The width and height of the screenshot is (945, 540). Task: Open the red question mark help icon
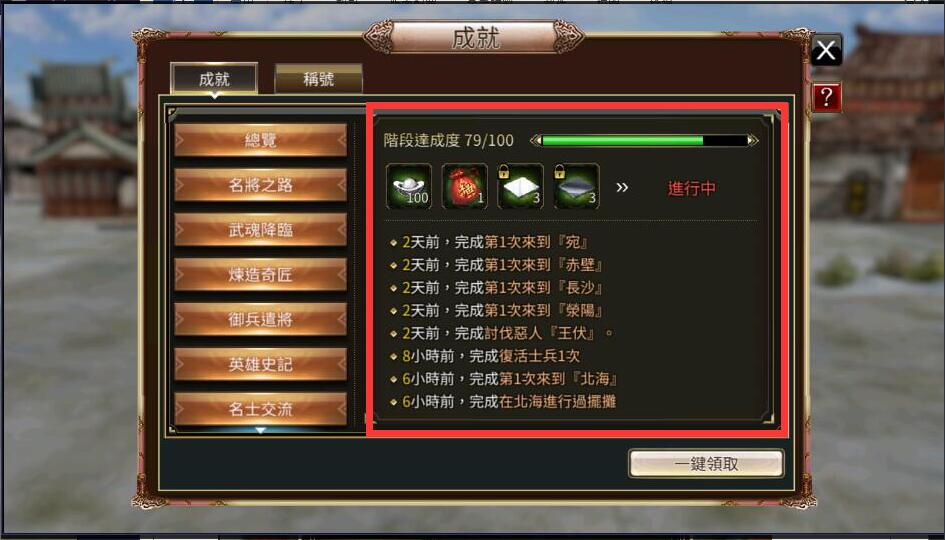pyautogui.click(x=826, y=97)
